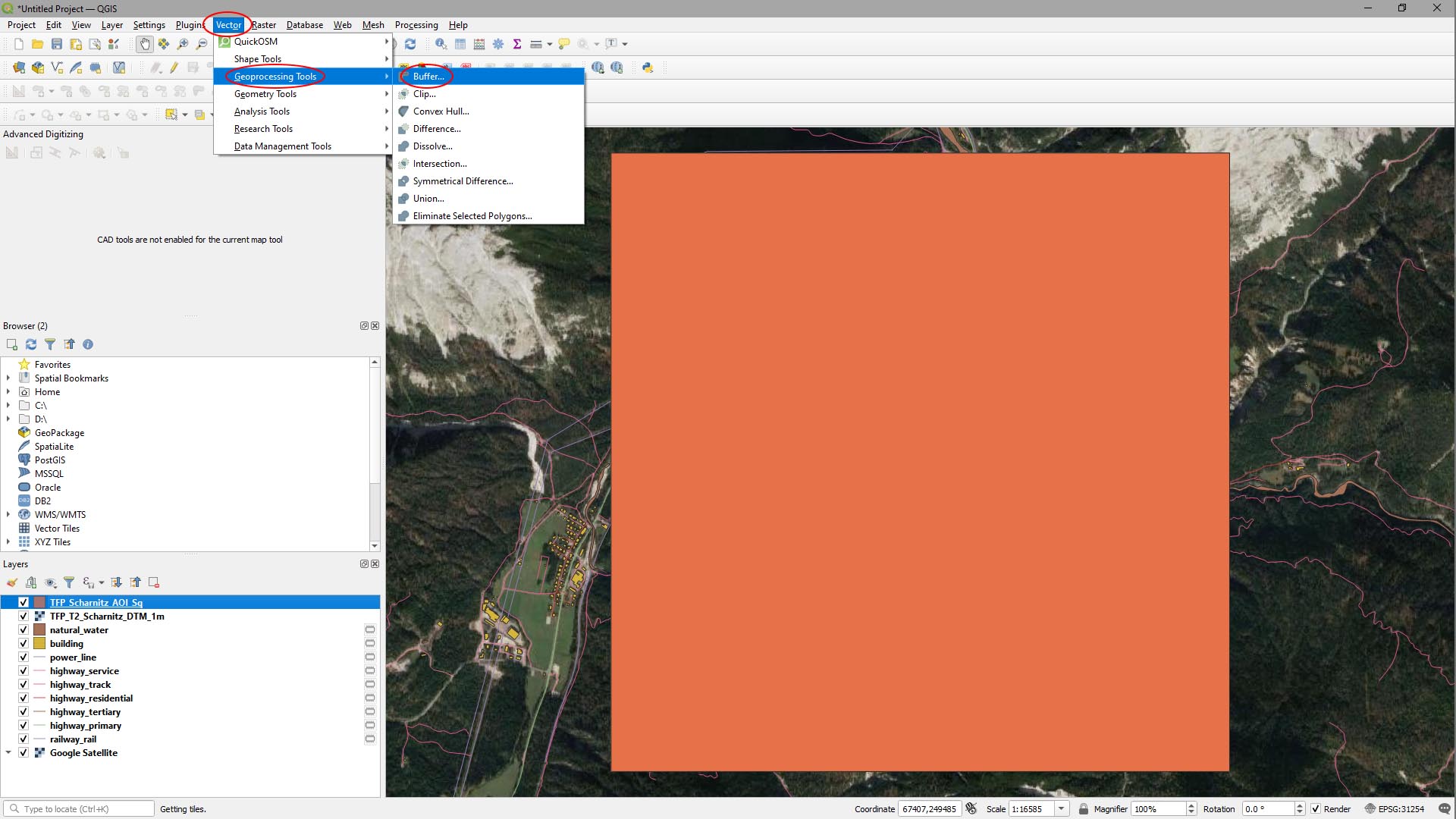
Task: Click the Type to locate search field
Action: tap(79, 809)
